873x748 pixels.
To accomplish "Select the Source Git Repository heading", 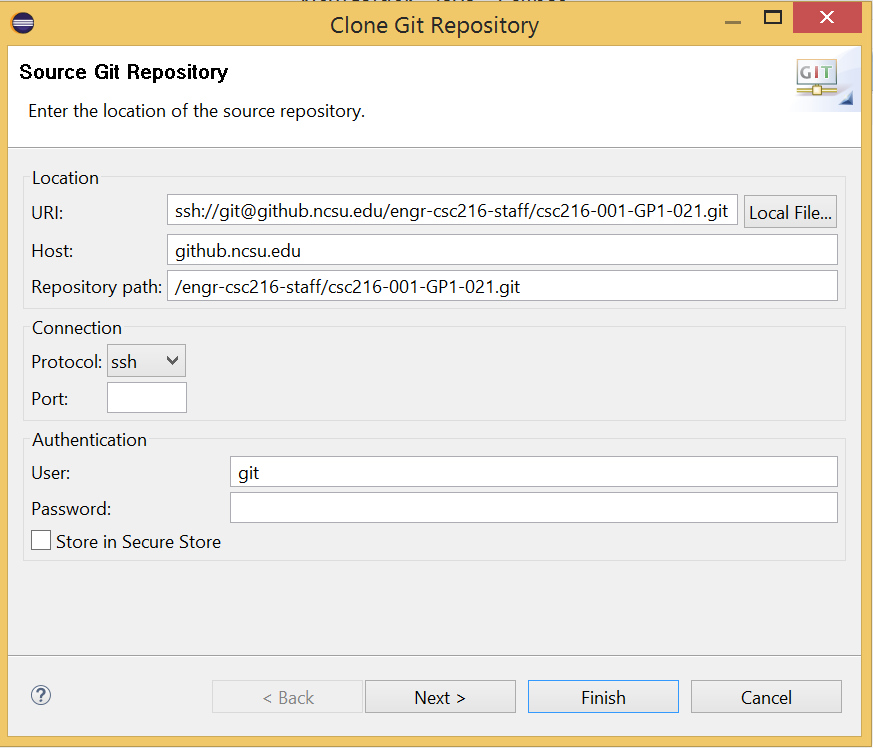I will (123, 73).
